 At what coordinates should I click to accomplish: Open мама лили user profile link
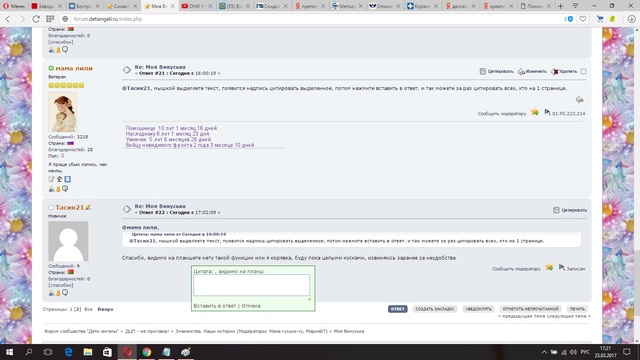tap(74, 68)
